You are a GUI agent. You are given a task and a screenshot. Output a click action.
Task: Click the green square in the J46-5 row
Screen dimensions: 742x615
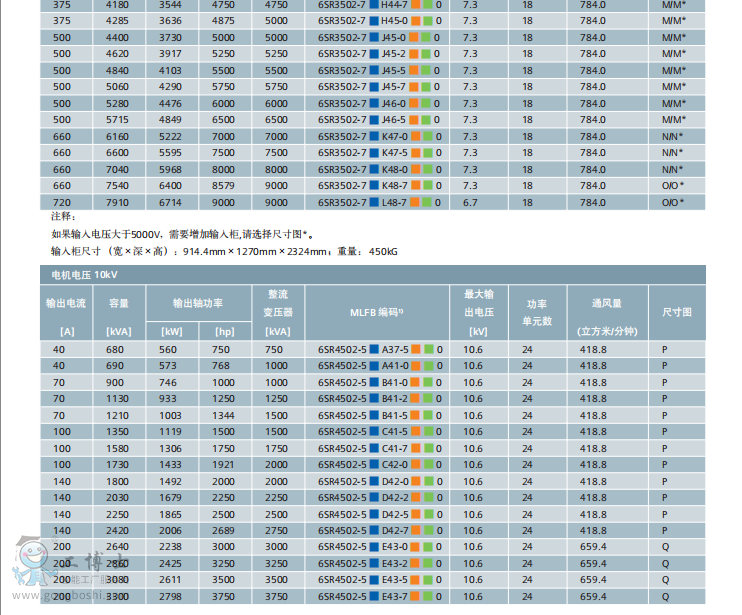[428, 119]
